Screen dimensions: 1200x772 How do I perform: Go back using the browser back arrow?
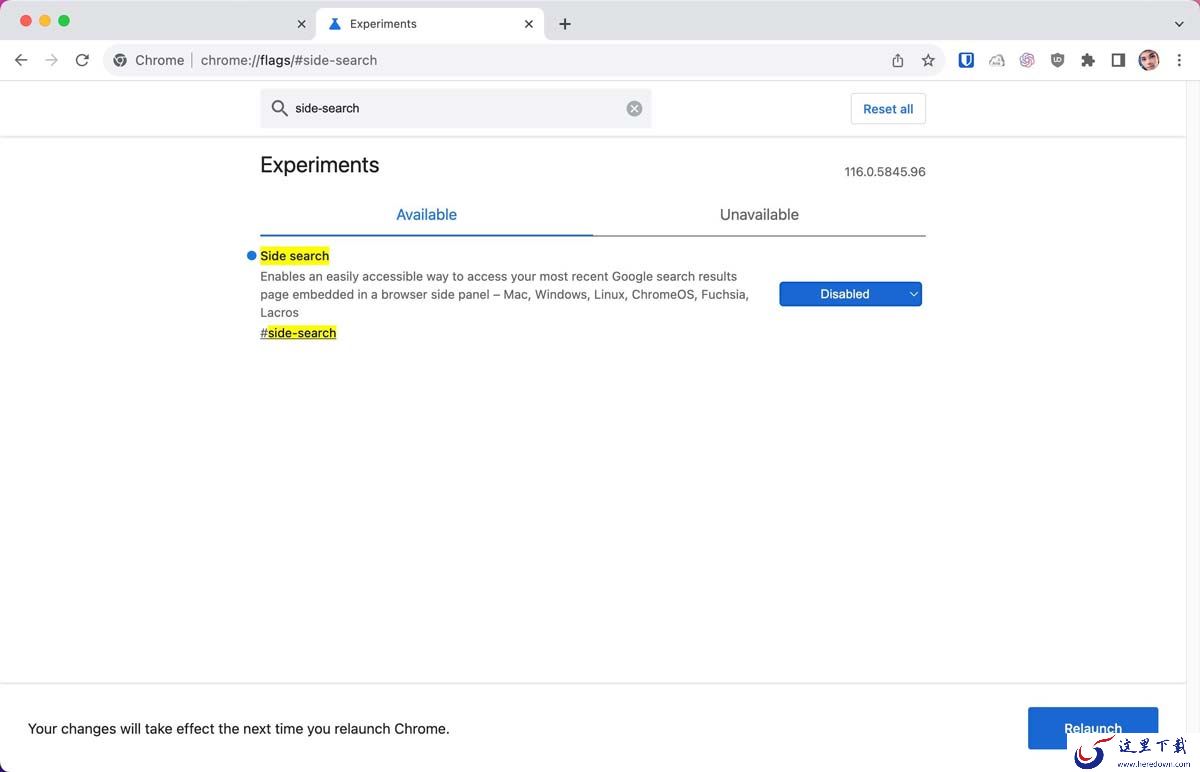(21, 60)
